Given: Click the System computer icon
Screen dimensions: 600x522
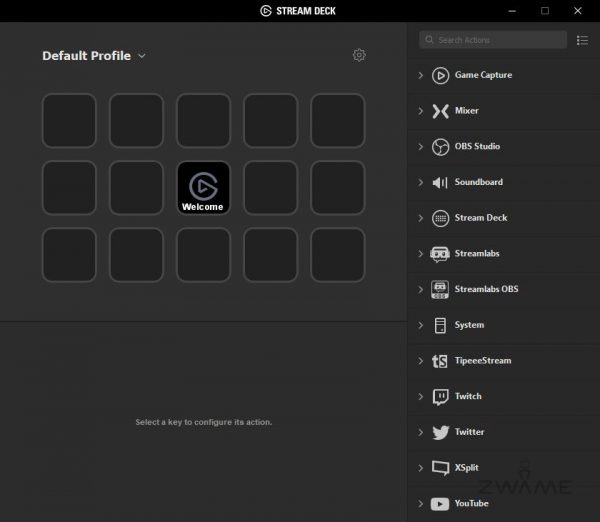Looking at the screenshot, I should (x=440, y=326).
